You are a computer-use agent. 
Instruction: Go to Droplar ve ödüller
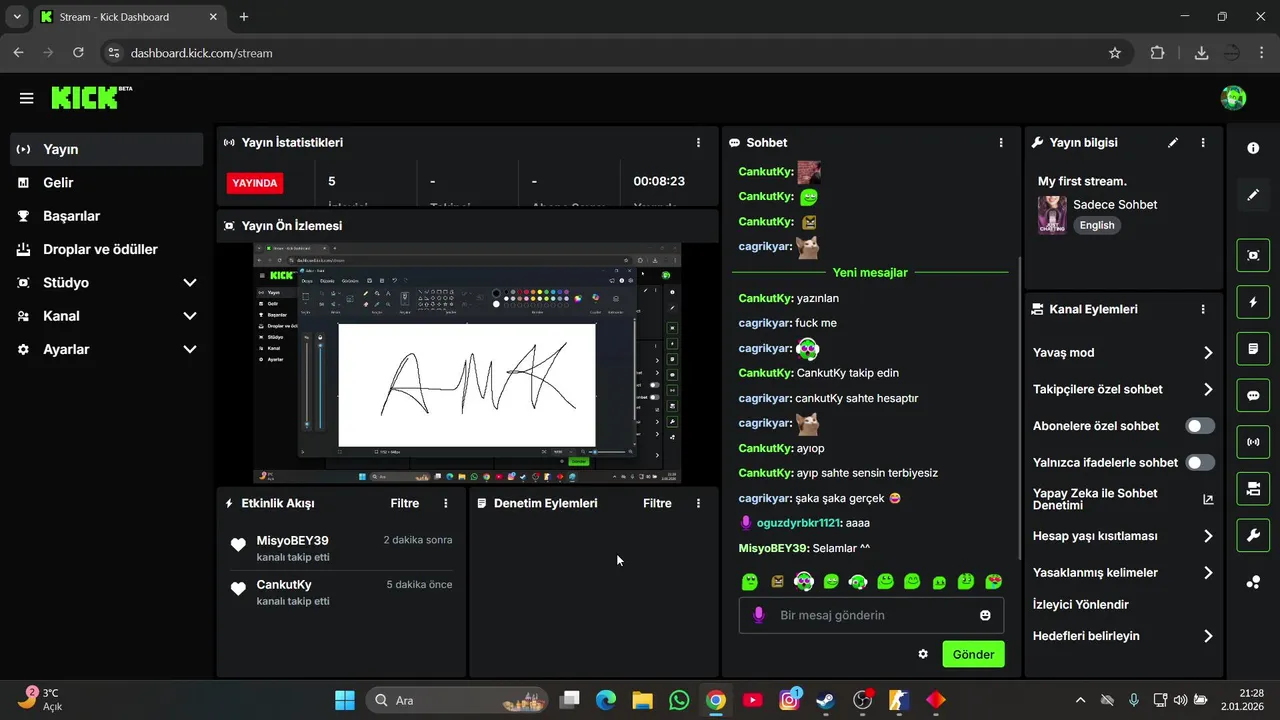(x=107, y=249)
